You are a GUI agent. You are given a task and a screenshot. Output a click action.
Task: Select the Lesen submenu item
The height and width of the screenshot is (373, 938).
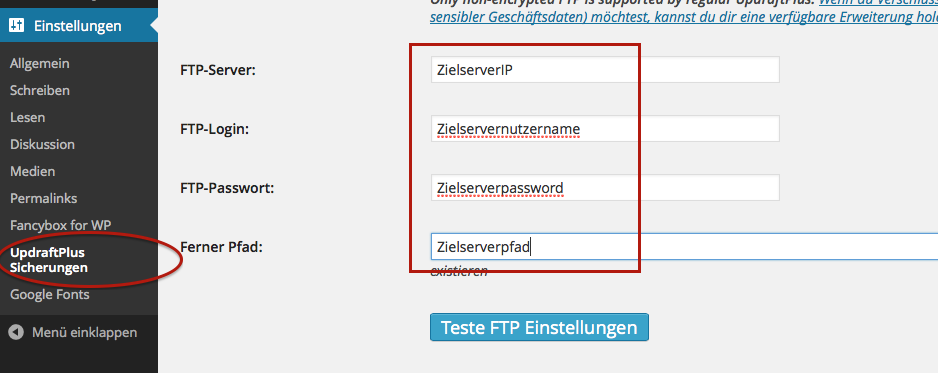click(x=28, y=117)
